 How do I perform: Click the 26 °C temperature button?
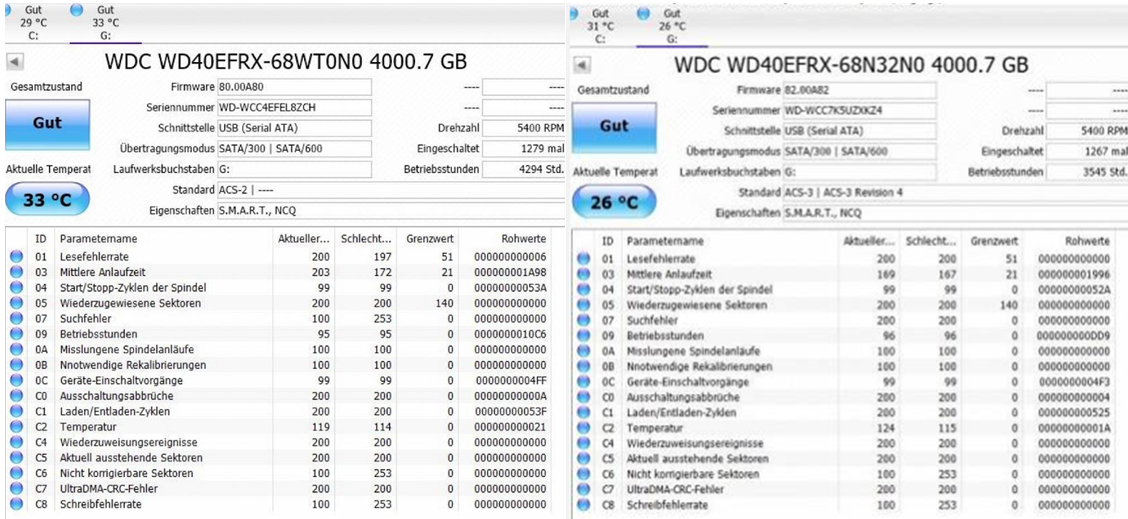(x=614, y=203)
